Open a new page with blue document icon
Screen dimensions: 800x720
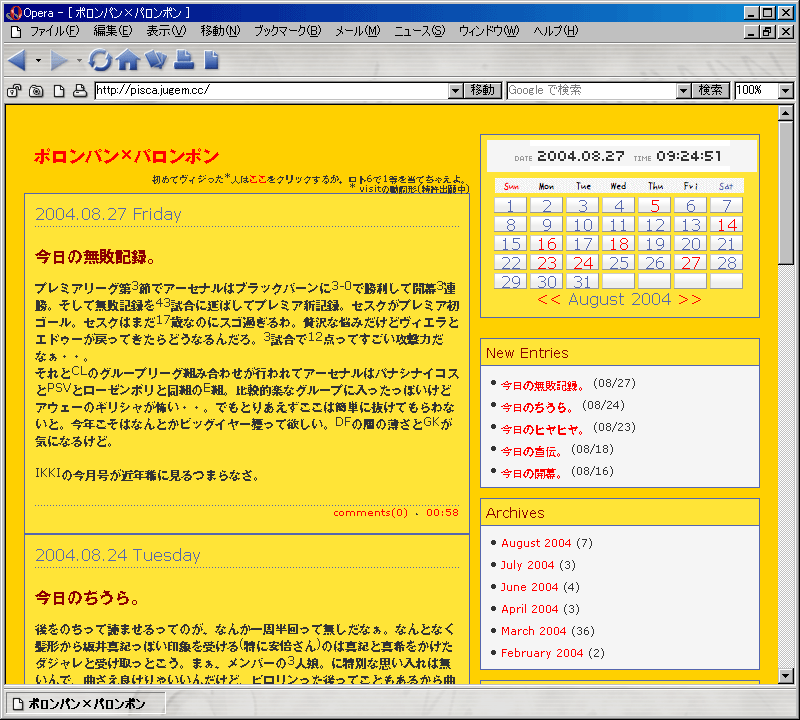click(211, 60)
